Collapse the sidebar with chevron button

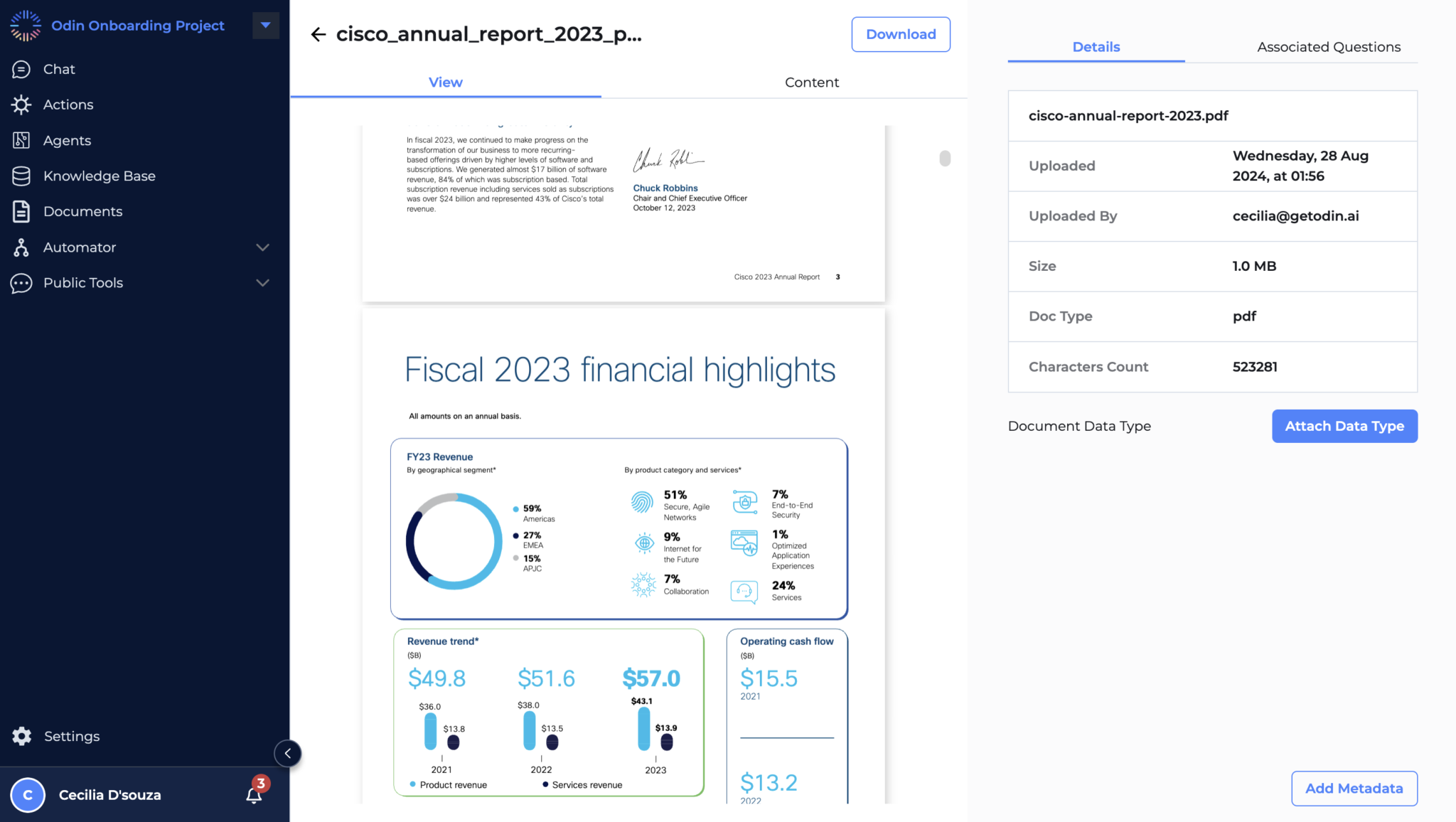(288, 753)
